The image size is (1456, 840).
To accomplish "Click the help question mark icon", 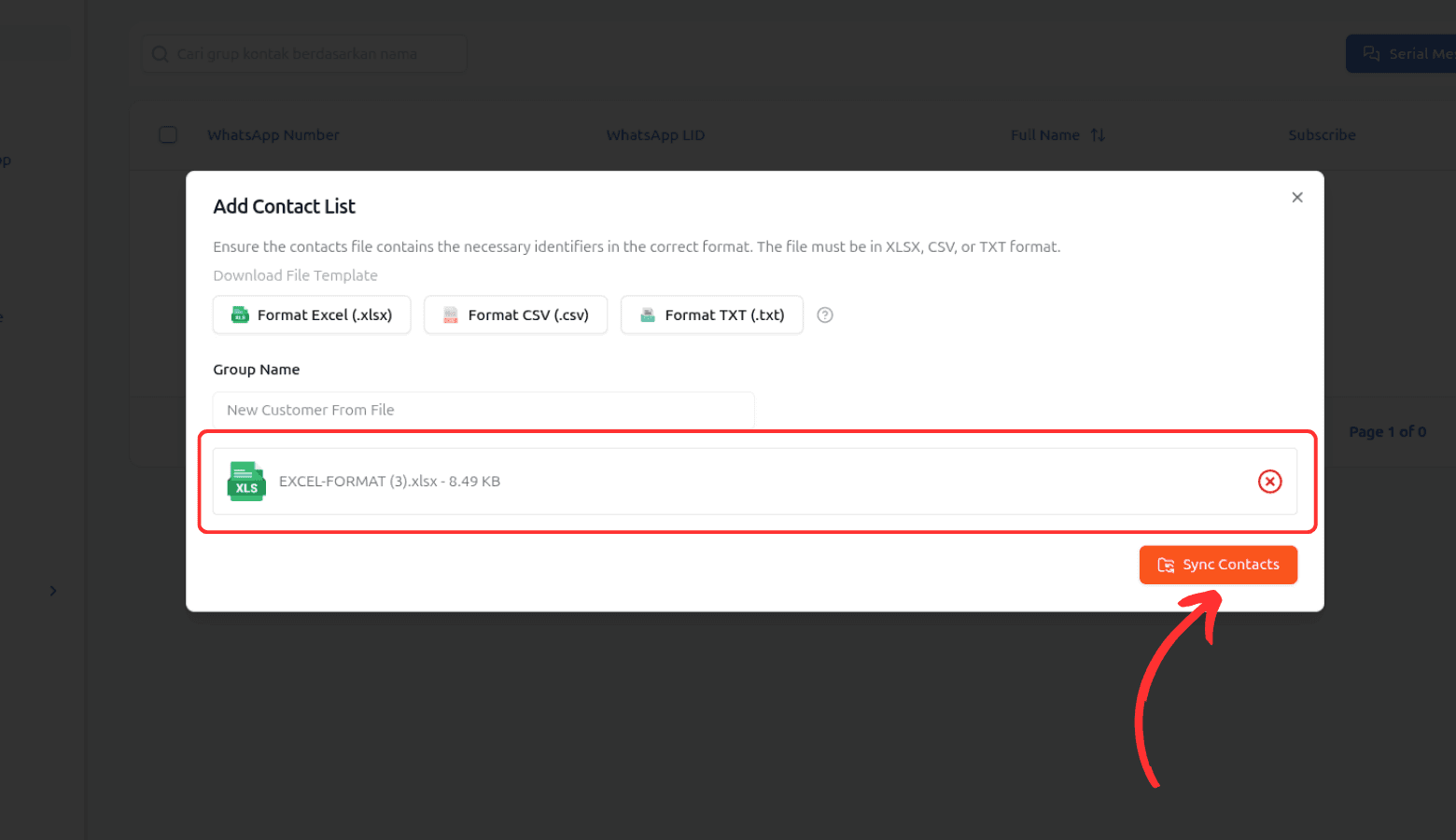I will pyautogui.click(x=824, y=315).
